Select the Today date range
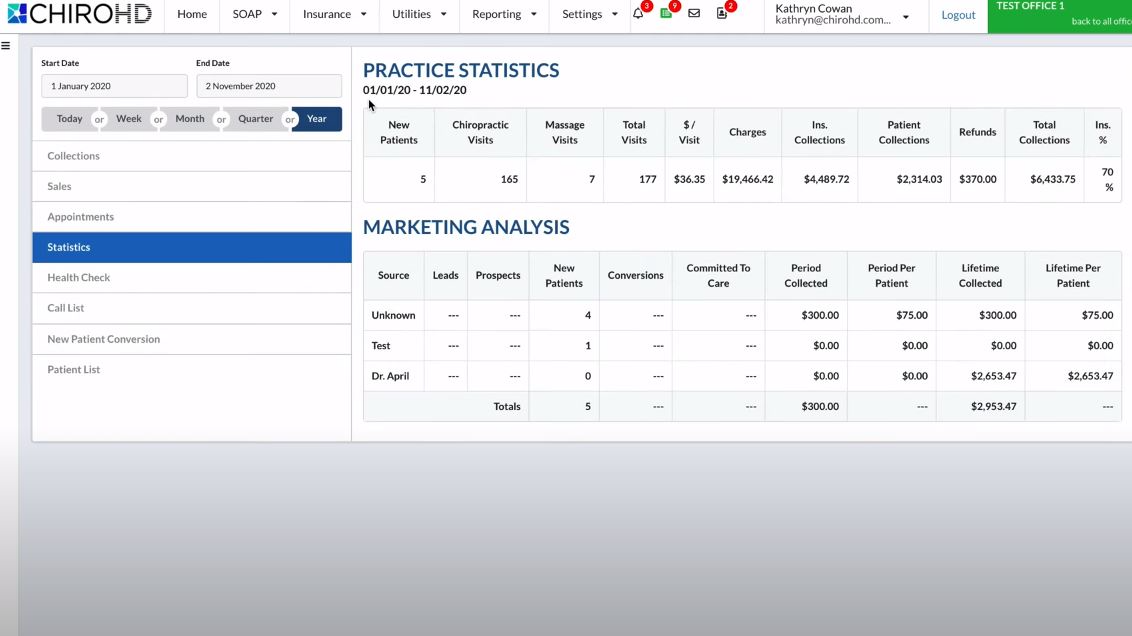The image size is (1132, 636). point(69,119)
